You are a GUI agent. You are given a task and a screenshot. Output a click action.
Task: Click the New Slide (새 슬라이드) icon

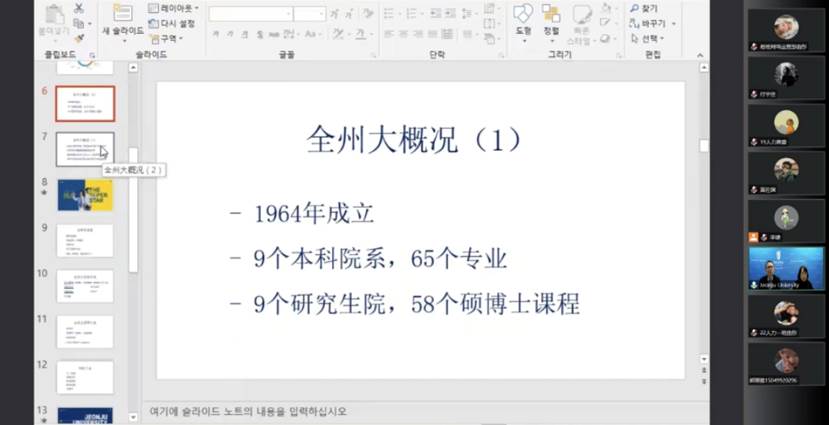pyautogui.click(x=123, y=13)
